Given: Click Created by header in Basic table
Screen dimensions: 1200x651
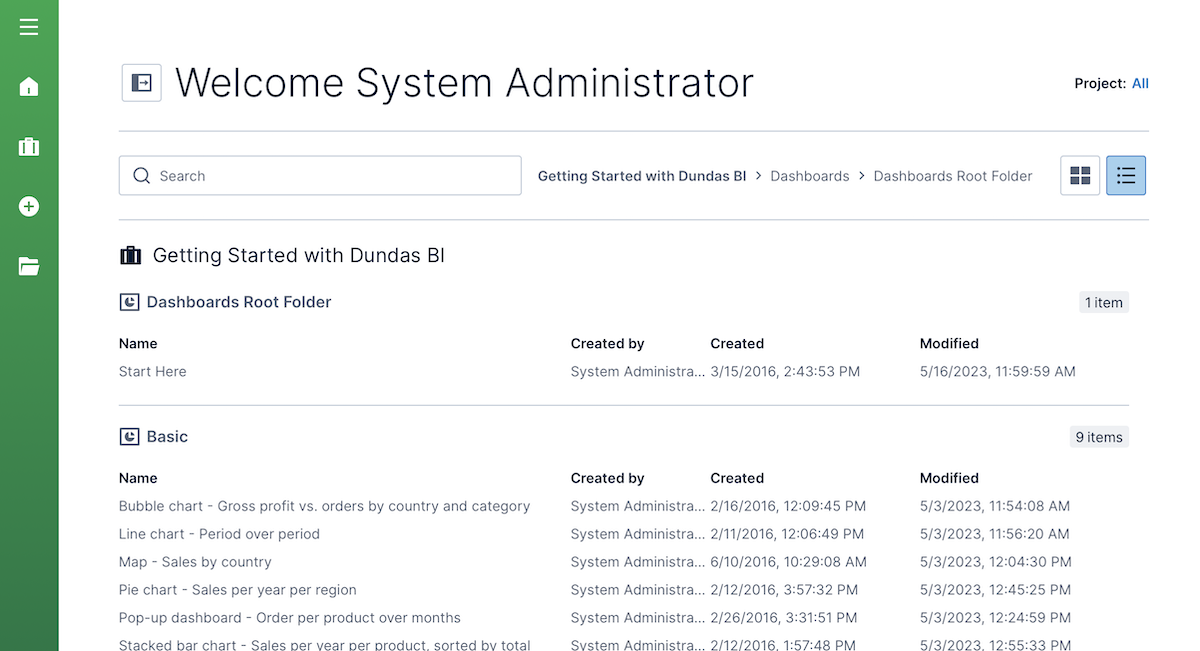Looking at the screenshot, I should tap(608, 478).
